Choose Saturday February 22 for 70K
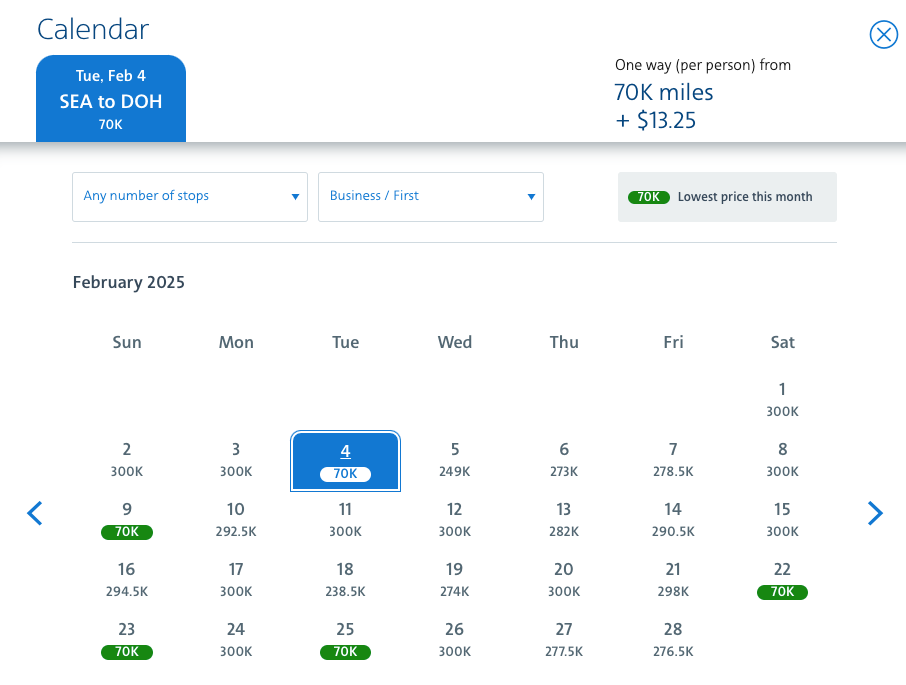 coord(782,580)
